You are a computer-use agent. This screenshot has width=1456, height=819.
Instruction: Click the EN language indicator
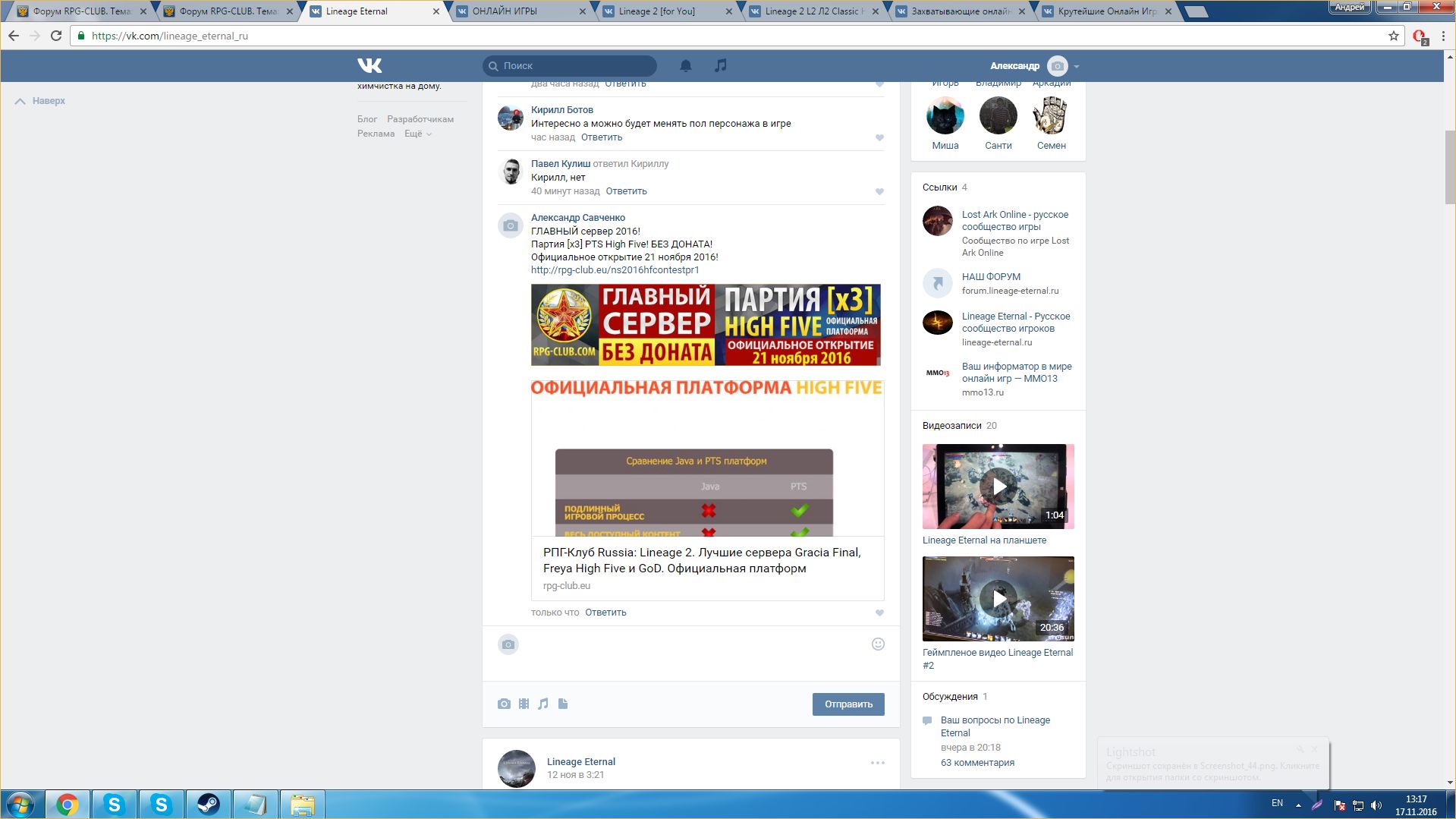[x=1277, y=803]
